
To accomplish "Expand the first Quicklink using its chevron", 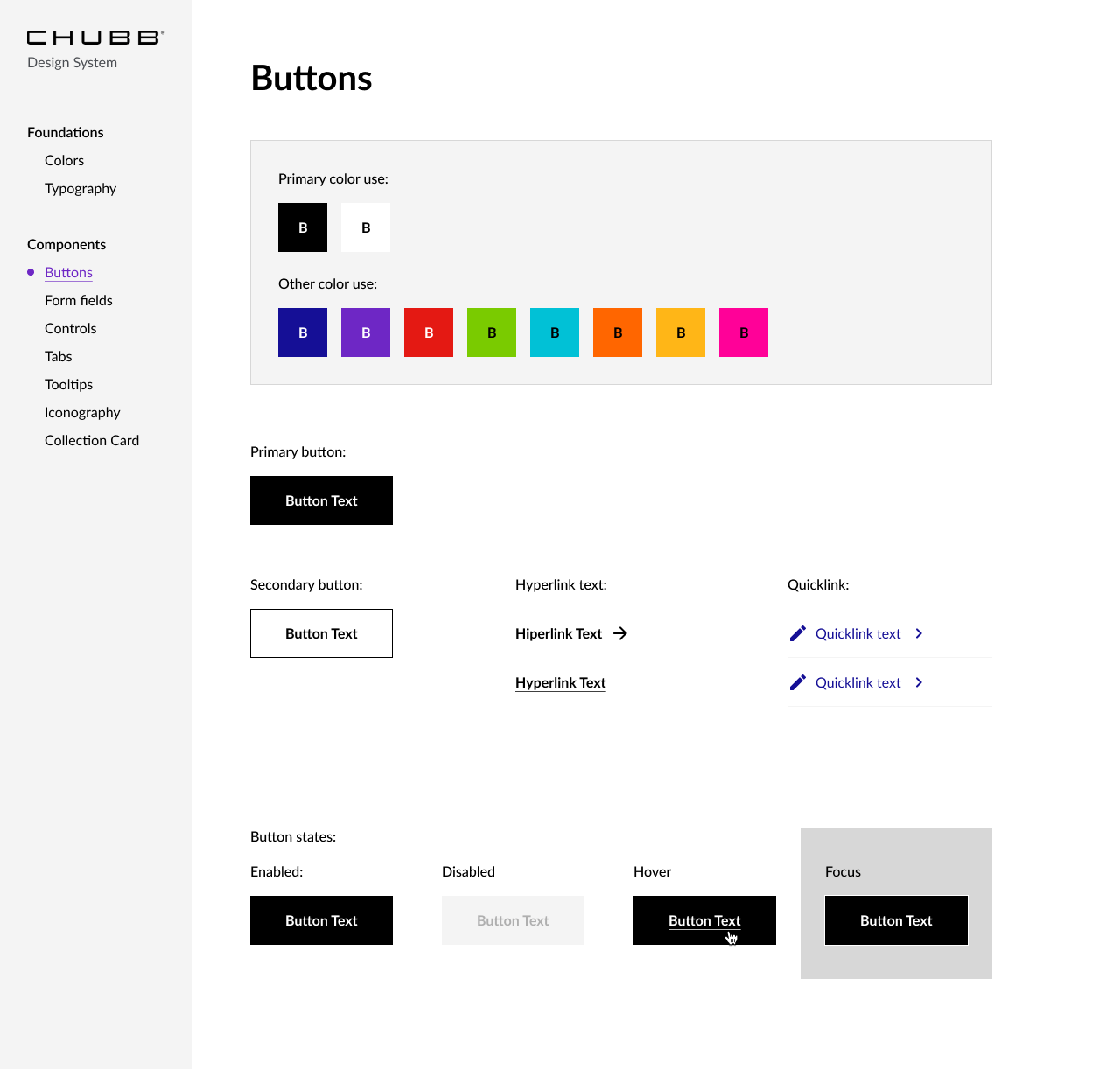I will coord(919,632).
